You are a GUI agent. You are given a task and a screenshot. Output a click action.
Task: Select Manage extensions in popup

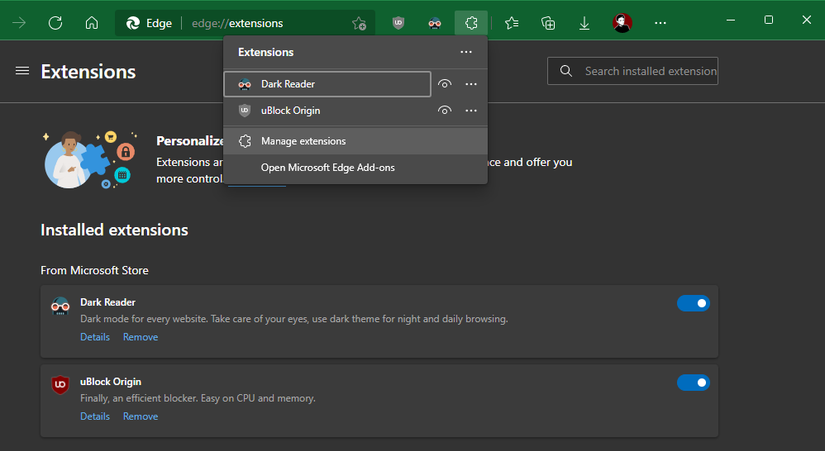[303, 141]
